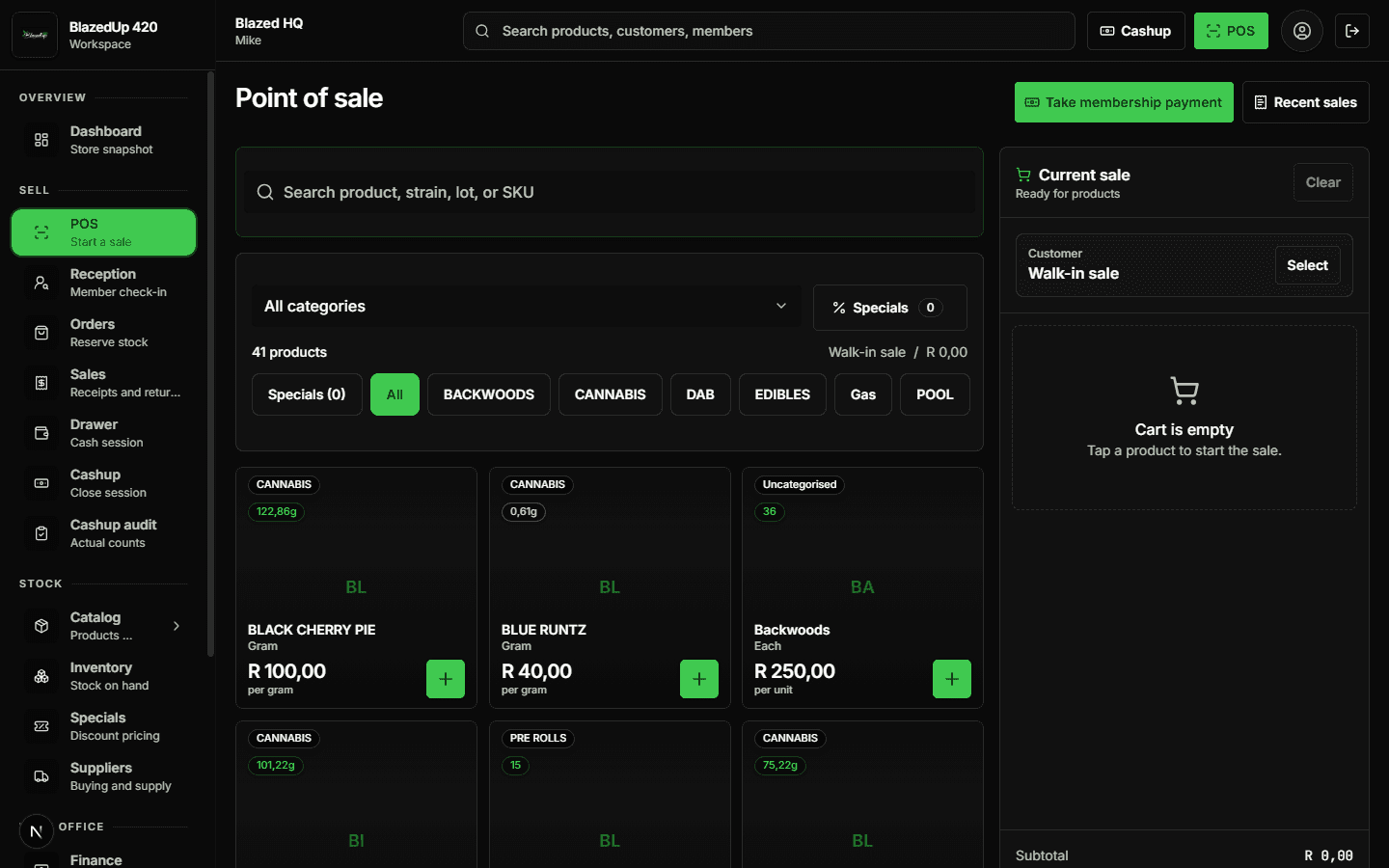Open the All categories dropdown

click(527, 306)
